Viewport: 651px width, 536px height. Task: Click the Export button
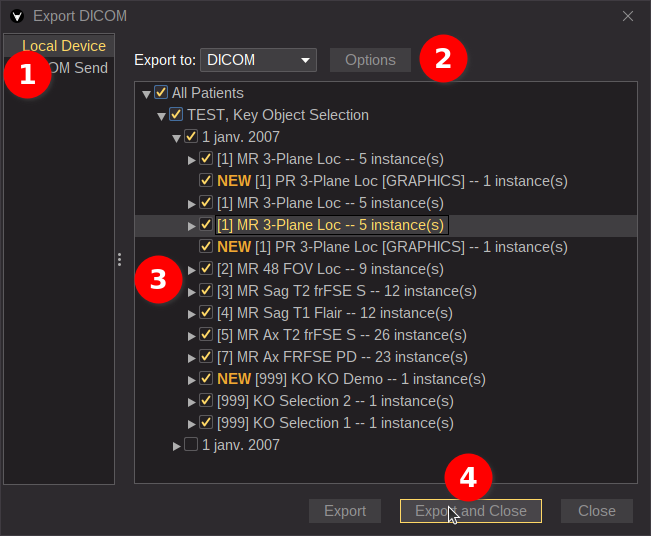pos(345,511)
